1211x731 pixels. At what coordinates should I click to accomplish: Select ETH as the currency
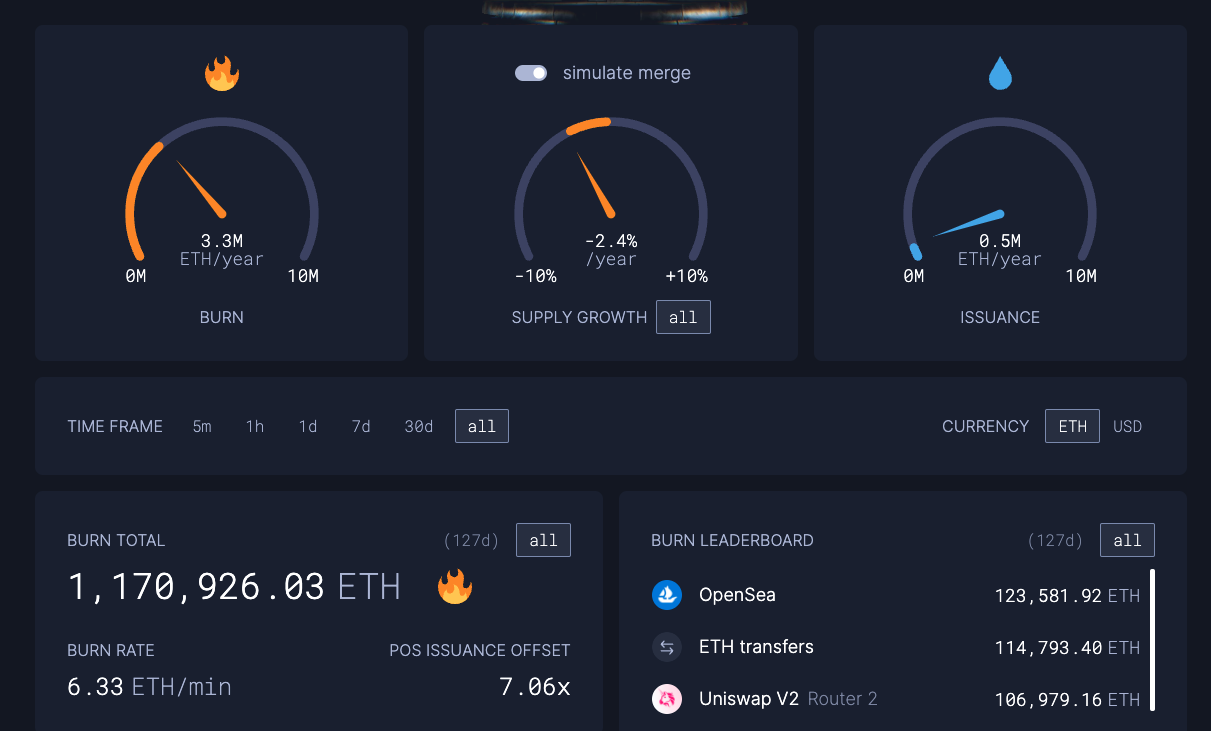1072,425
